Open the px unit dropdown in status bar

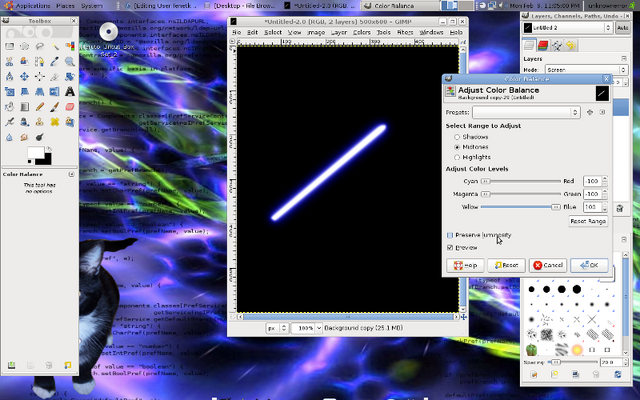[x=278, y=328]
